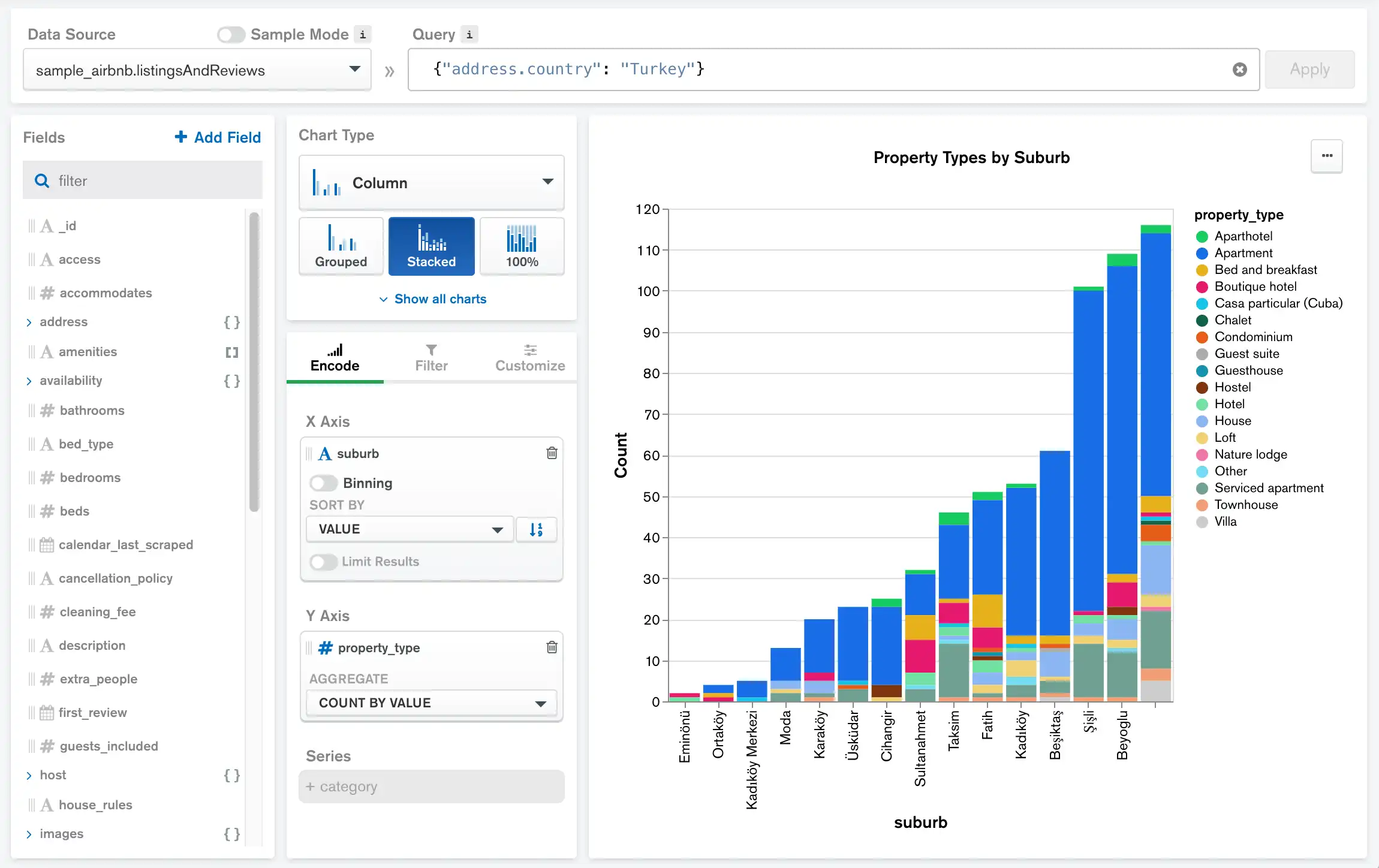Click the Filter tab icon

point(431,355)
